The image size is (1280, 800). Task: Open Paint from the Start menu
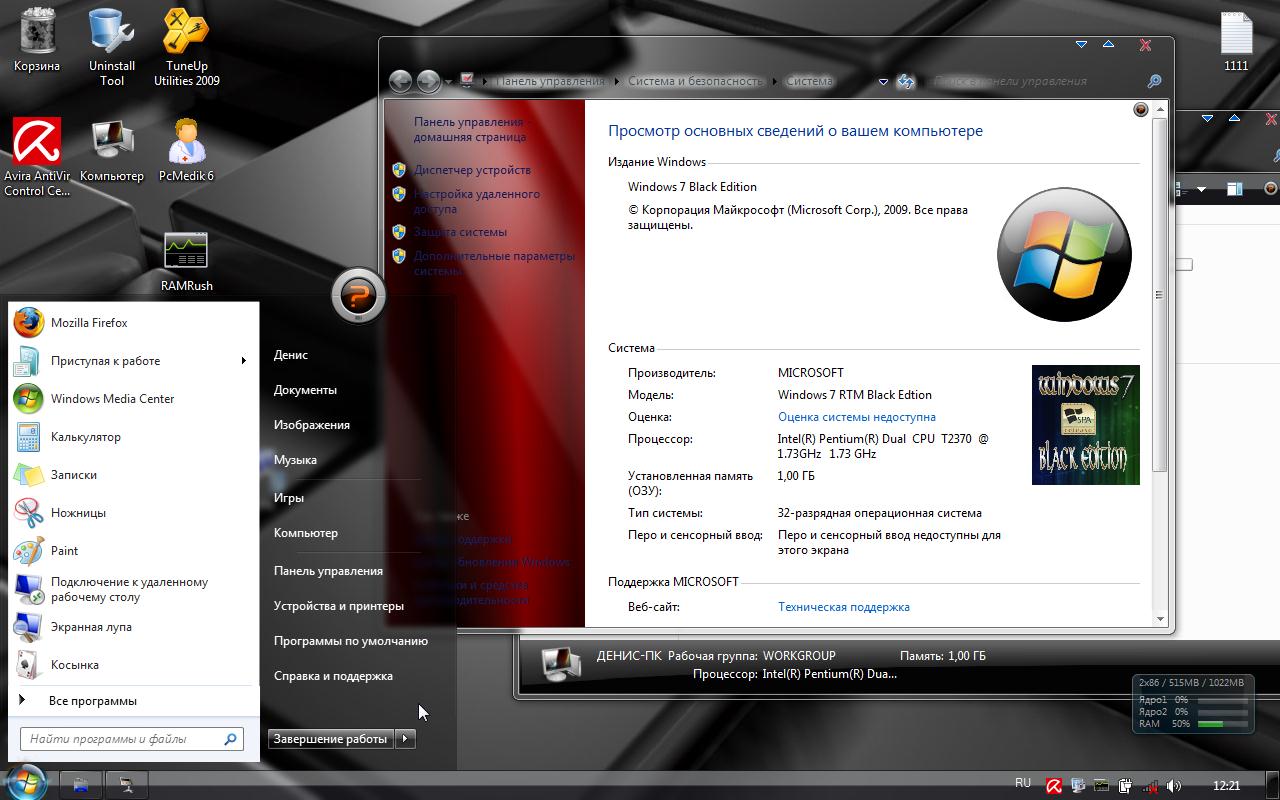tap(134, 551)
